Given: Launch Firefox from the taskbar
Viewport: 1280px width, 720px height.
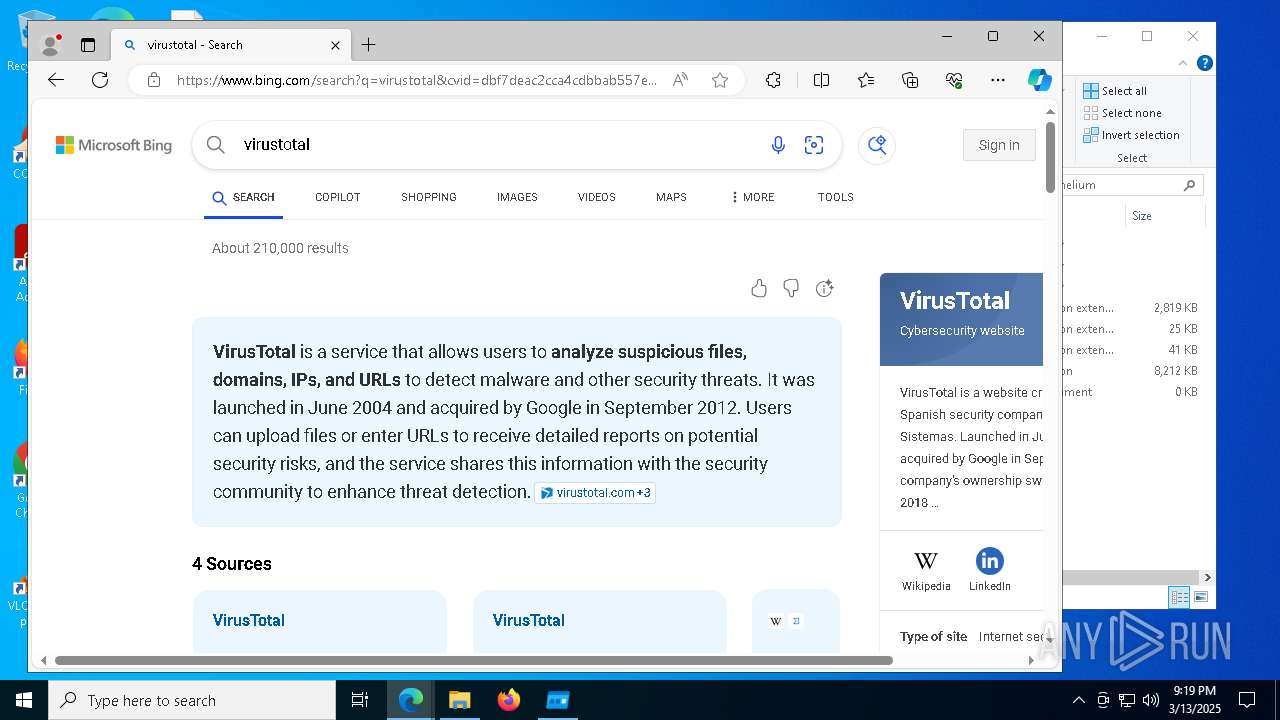Looking at the screenshot, I should click(509, 700).
